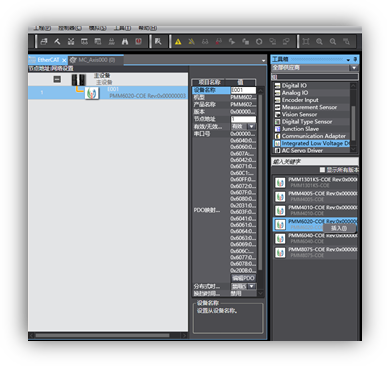Click the keyword search field in toolbox
This screenshot has width=387, height=366.
coord(315,162)
